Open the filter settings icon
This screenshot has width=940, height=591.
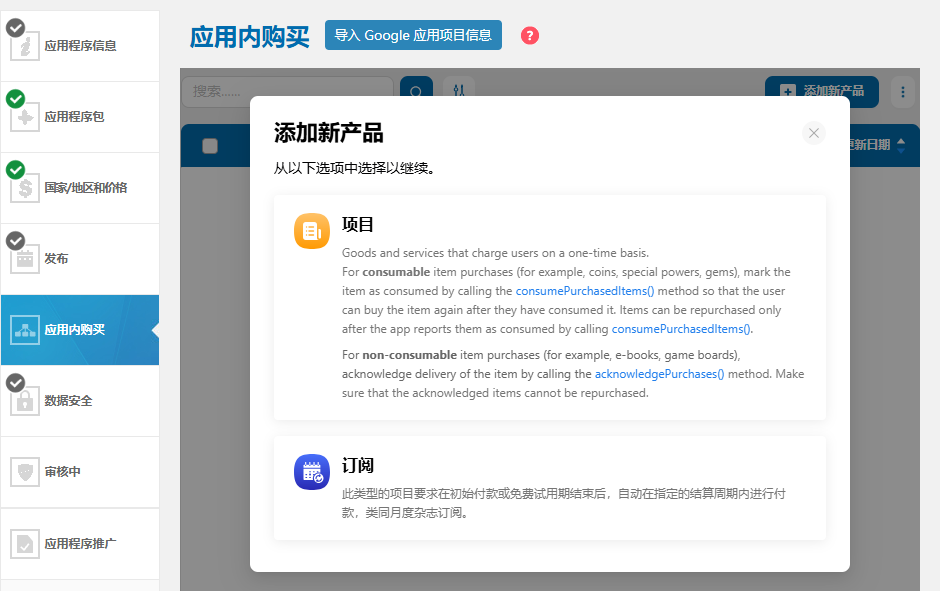tap(458, 92)
